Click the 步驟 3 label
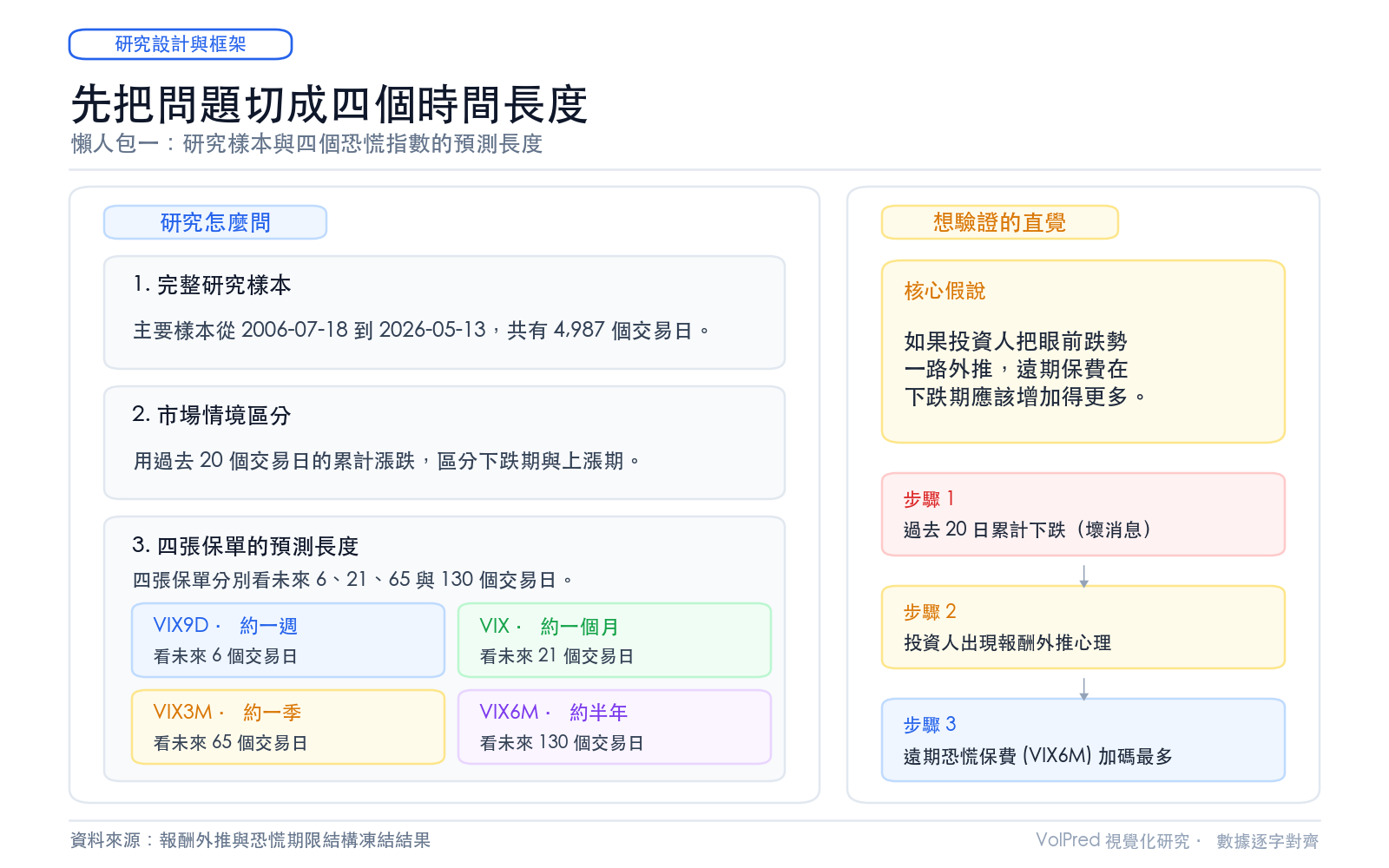 point(930,725)
